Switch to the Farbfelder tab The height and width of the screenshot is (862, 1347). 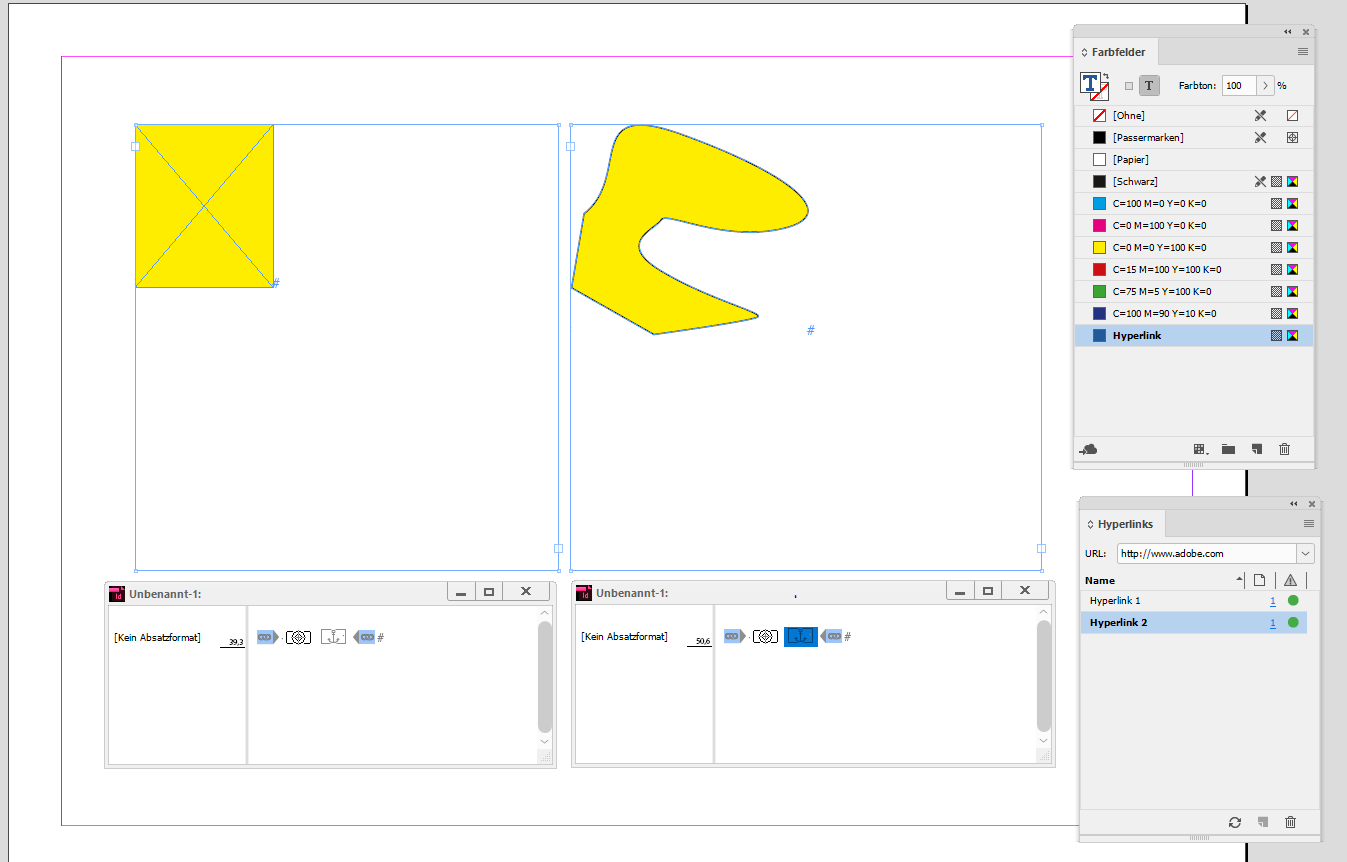point(1119,52)
